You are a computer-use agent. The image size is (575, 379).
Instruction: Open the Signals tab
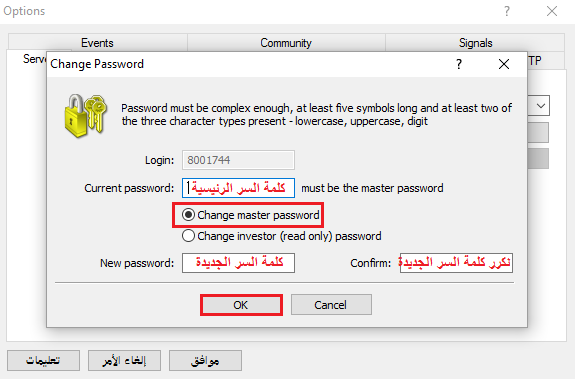click(x=475, y=43)
